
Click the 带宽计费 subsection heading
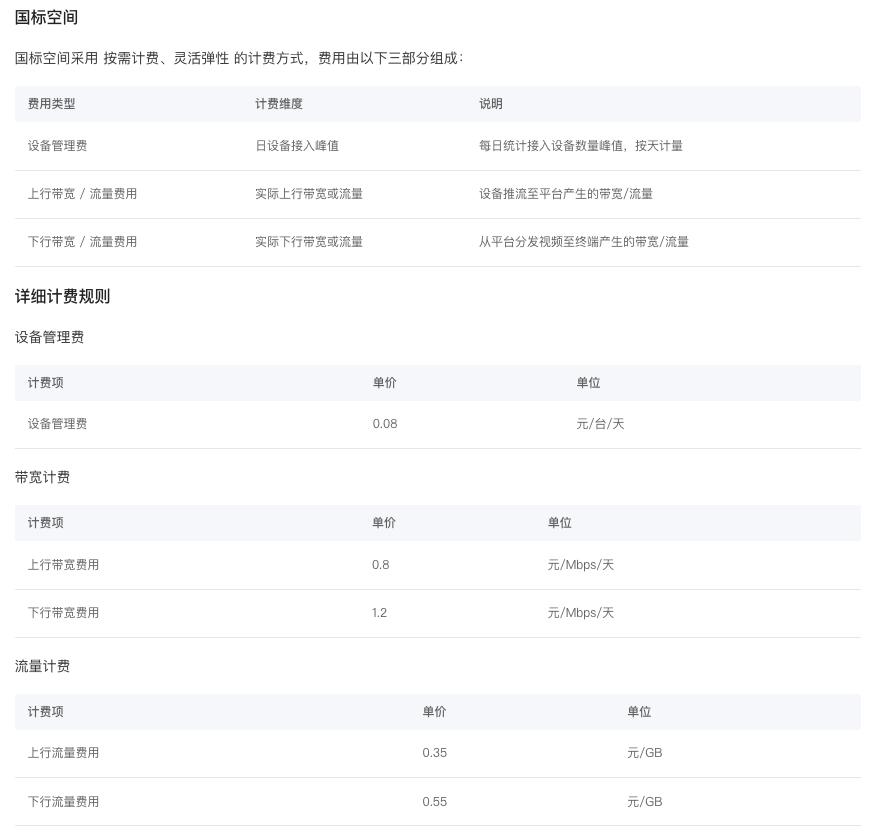point(42,478)
